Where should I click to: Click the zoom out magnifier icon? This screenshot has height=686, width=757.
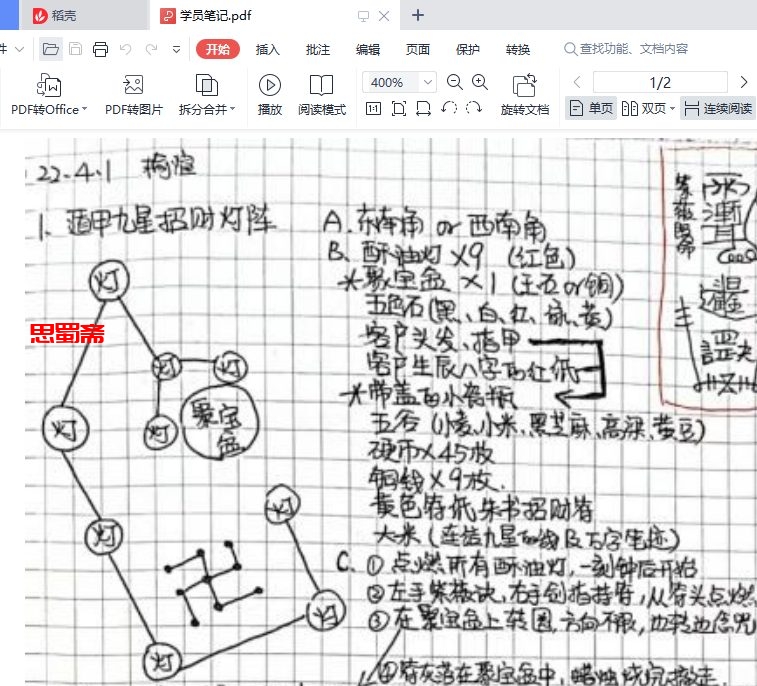click(455, 82)
